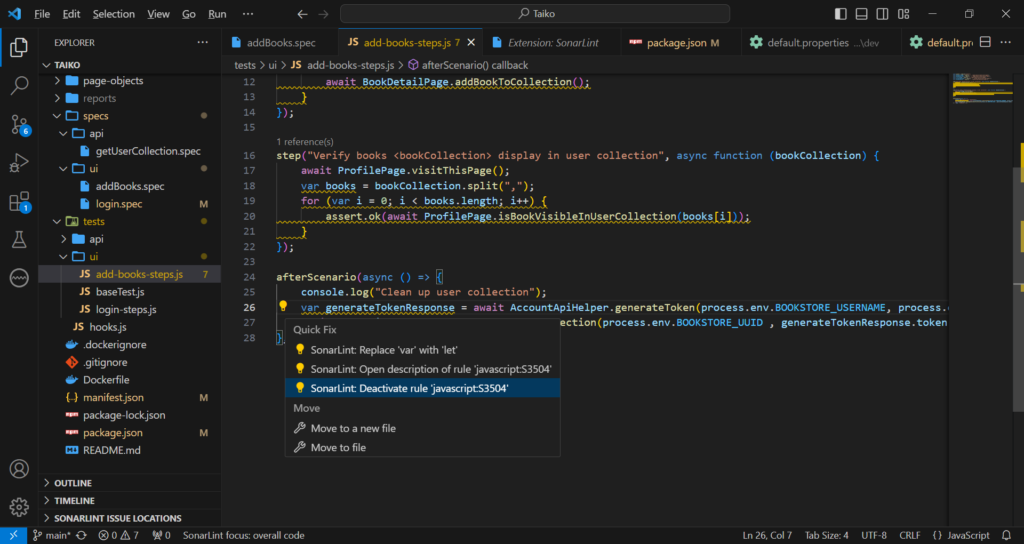Open the Manage gear icon
Screen dimensions: 1024x544
19,506
